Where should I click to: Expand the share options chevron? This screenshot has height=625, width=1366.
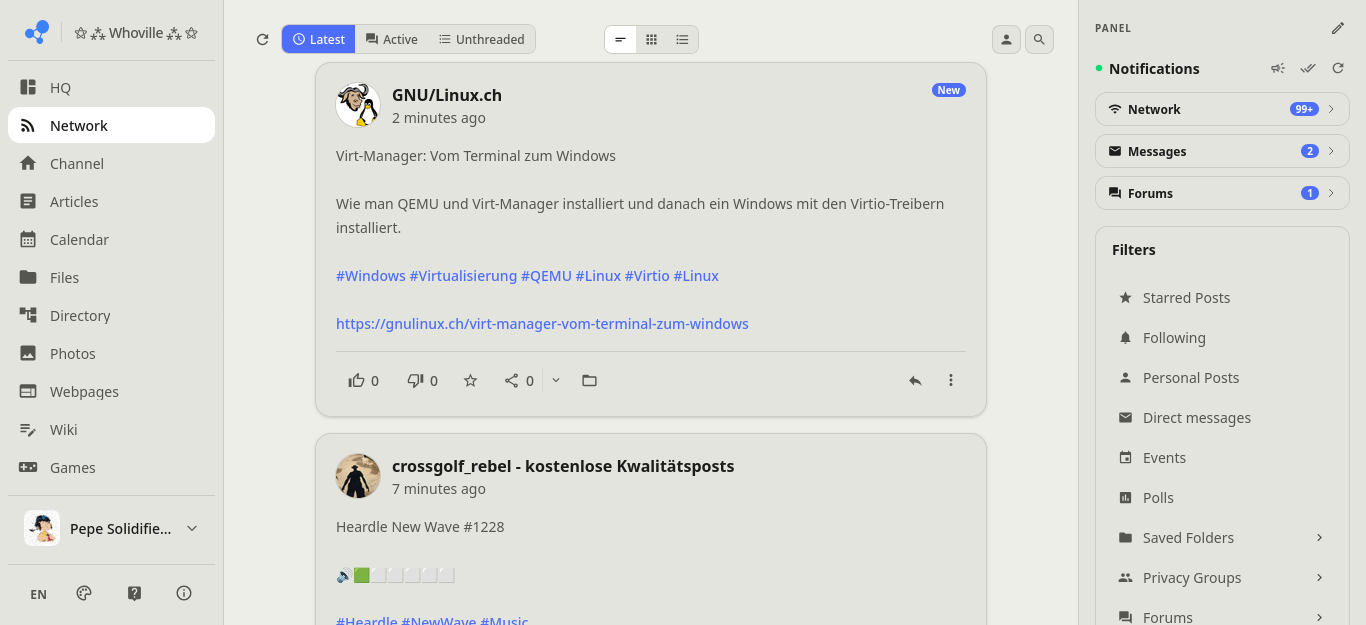coord(556,380)
